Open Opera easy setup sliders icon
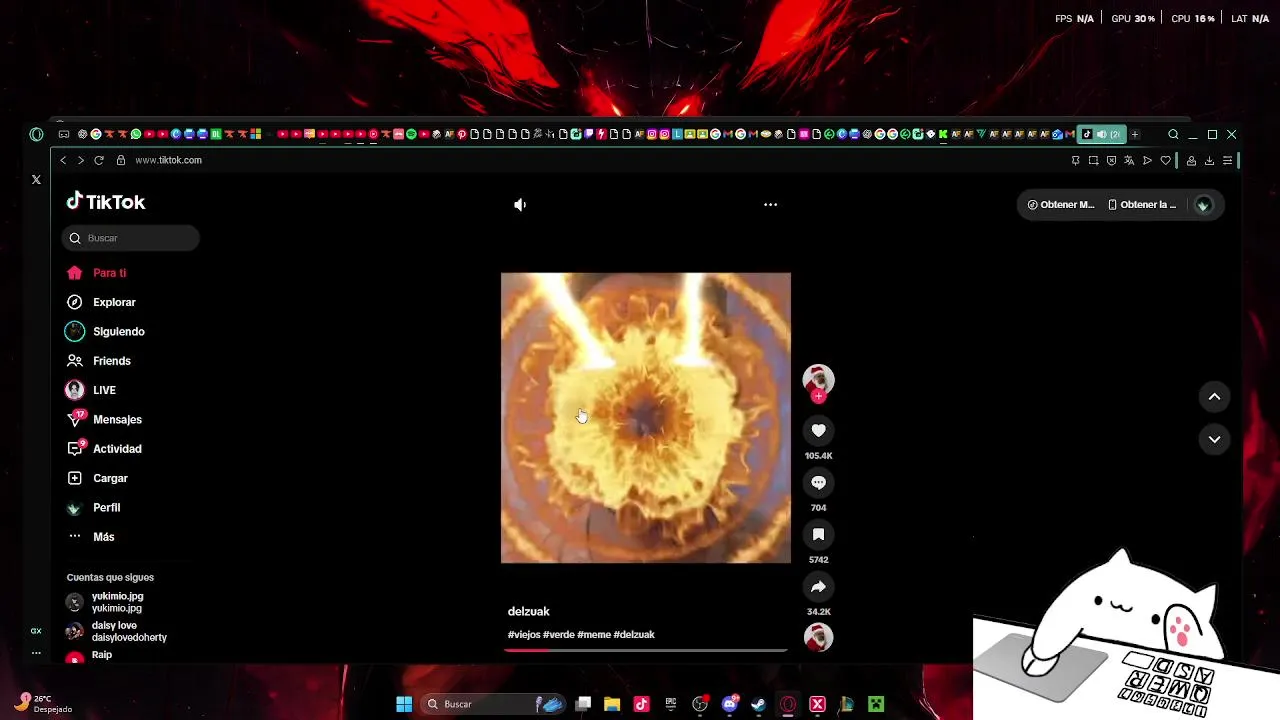This screenshot has height=720, width=1280. (1227, 160)
